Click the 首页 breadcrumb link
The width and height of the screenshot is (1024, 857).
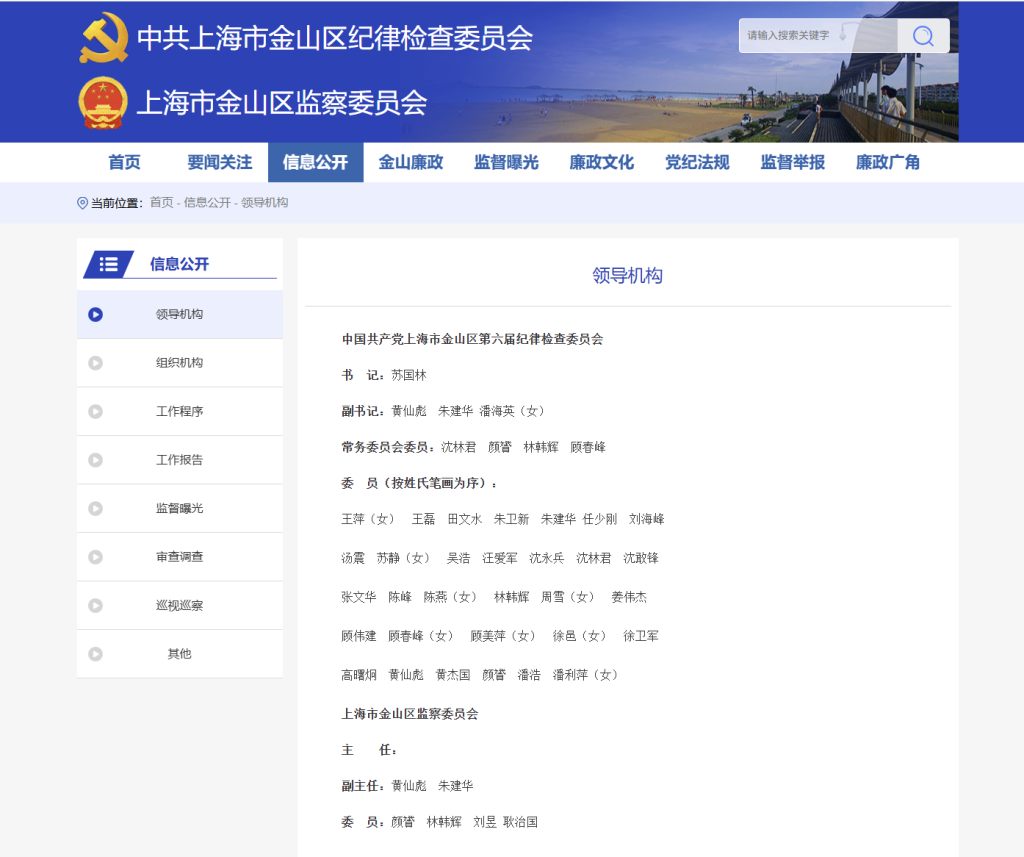pyautogui.click(x=161, y=203)
